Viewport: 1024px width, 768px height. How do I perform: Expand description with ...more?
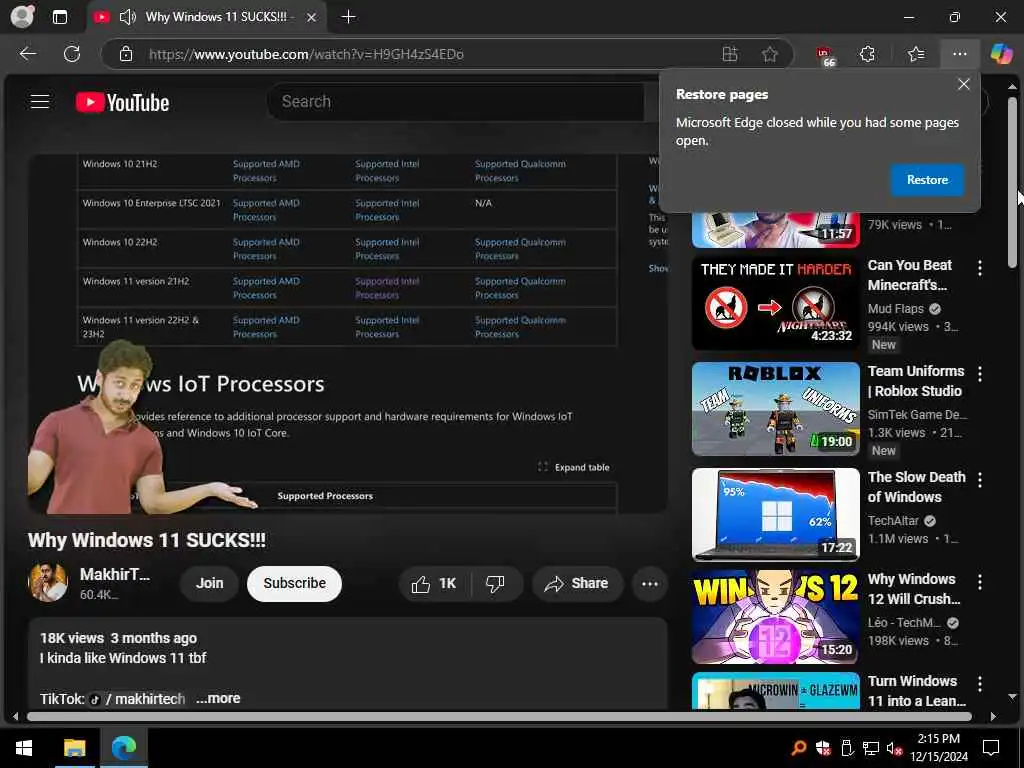click(218, 698)
